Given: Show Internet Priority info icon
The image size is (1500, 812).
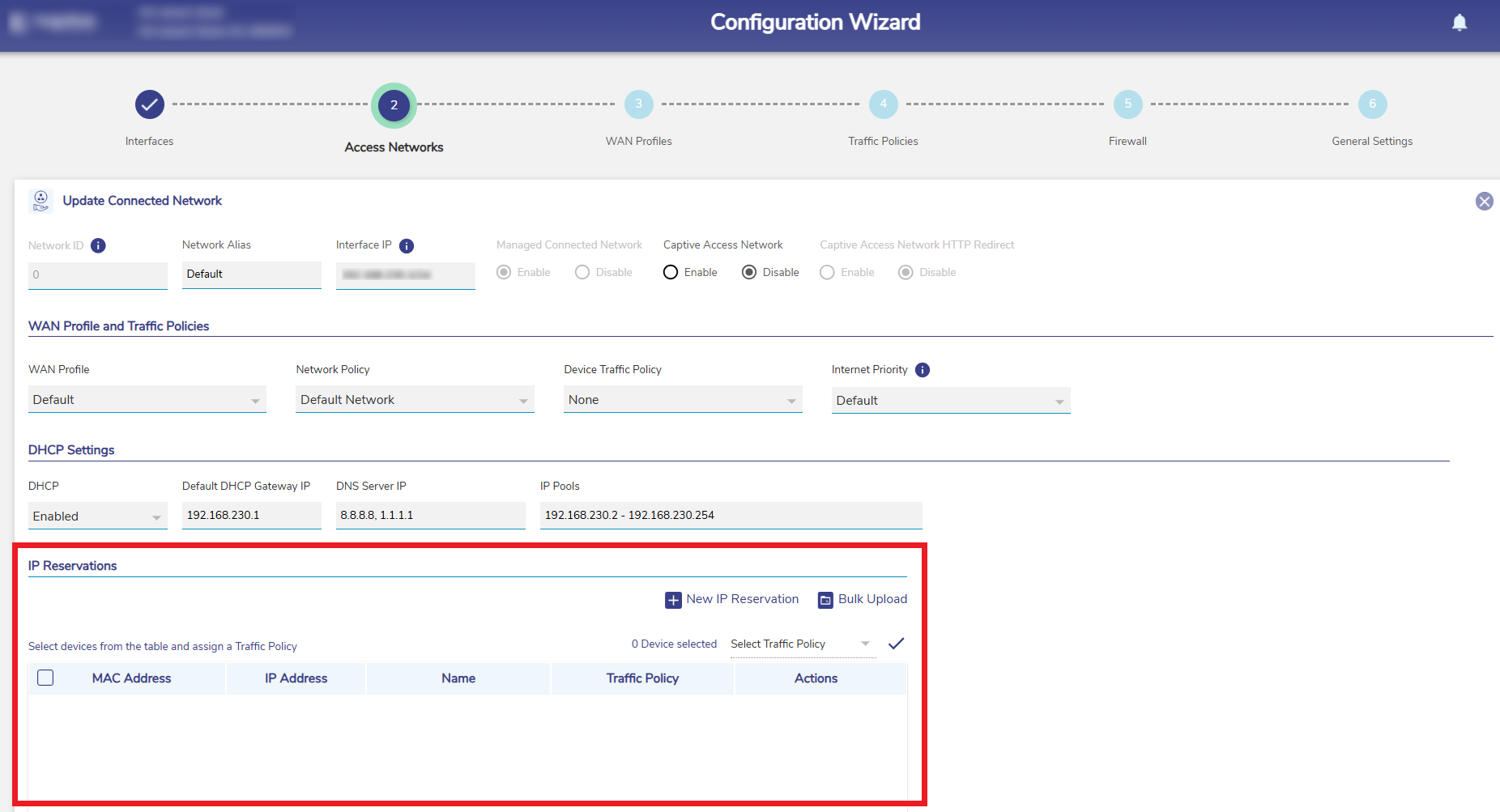Looking at the screenshot, I should tap(923, 370).
